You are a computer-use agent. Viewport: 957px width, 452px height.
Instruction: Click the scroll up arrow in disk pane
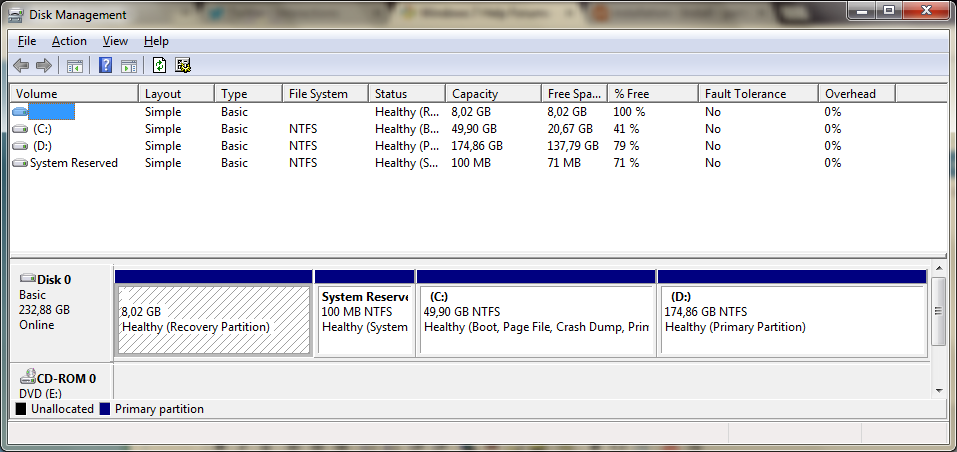[x=940, y=269]
